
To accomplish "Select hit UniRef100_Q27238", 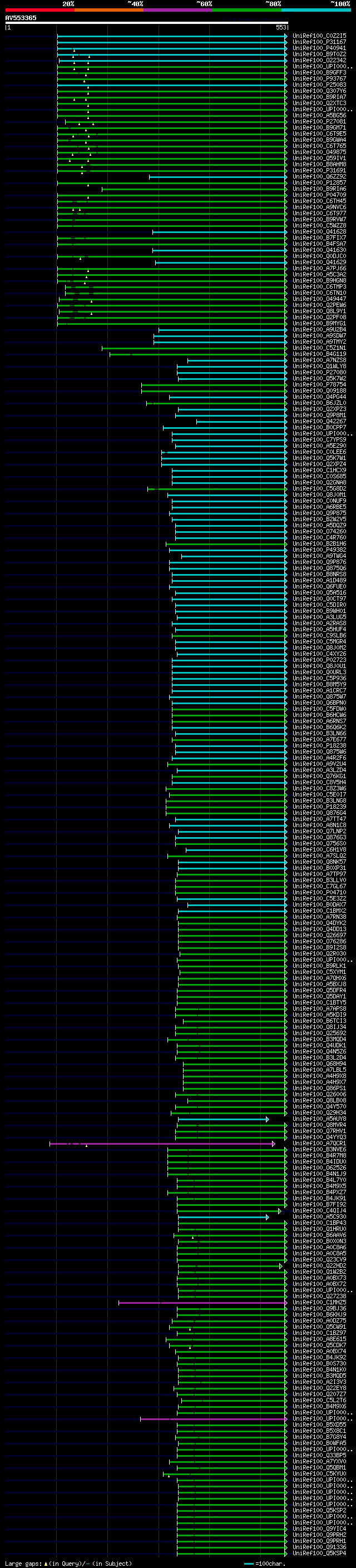I will [319, 1297].
